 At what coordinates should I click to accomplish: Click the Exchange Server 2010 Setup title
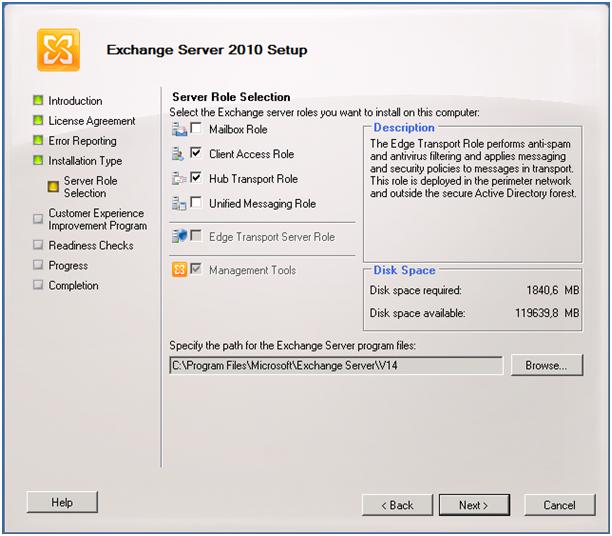tap(207, 50)
